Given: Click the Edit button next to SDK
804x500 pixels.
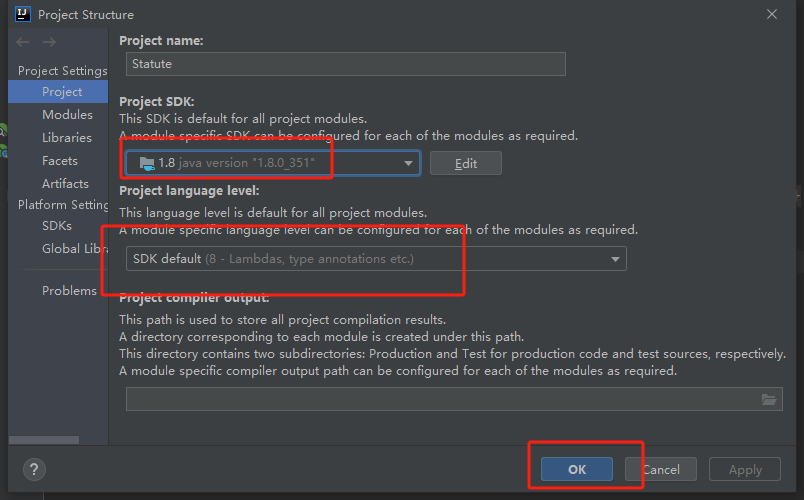Looking at the screenshot, I should pyautogui.click(x=465, y=163).
